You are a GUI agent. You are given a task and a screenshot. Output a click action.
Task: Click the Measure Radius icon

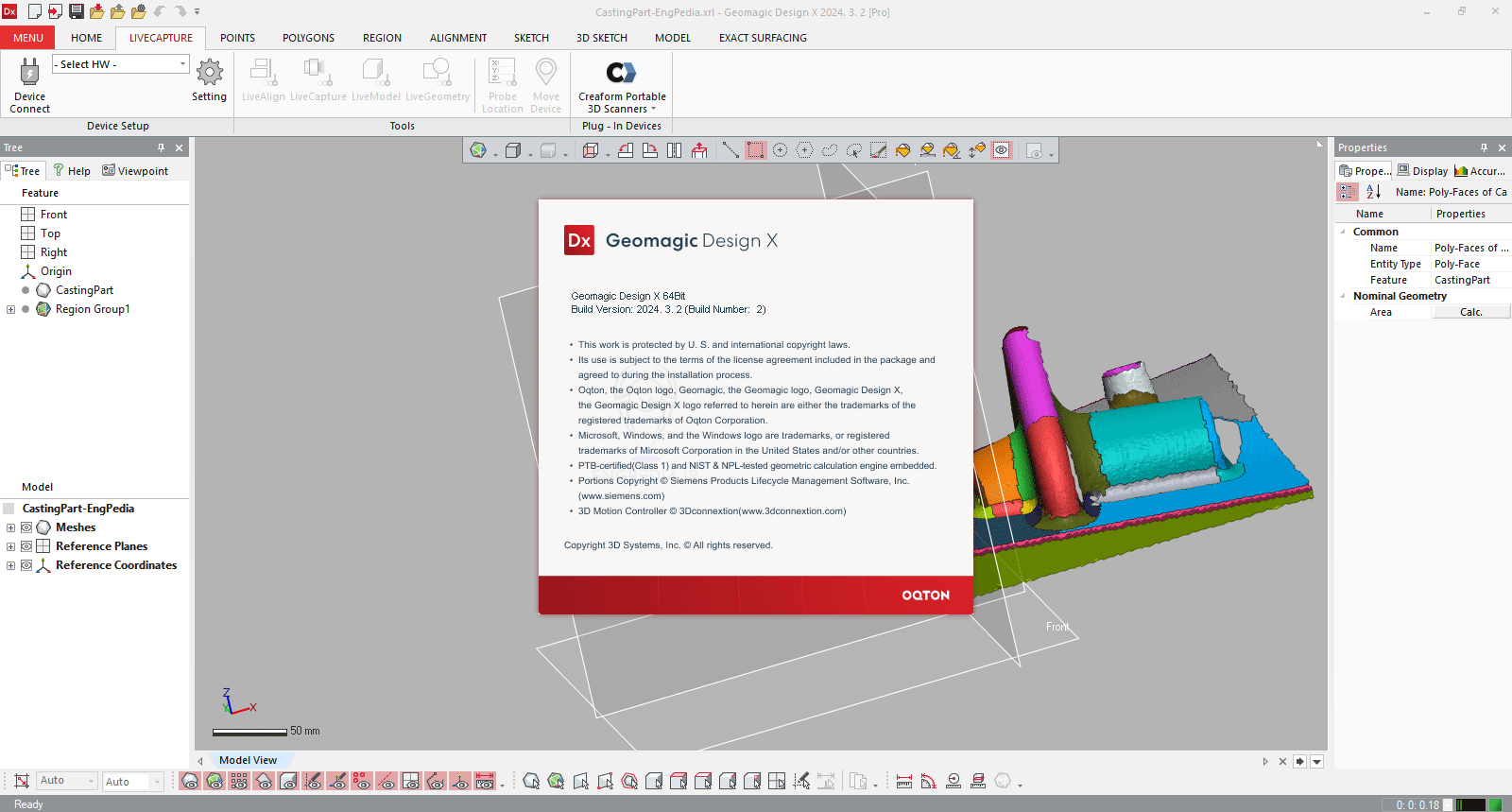pyautogui.click(x=954, y=781)
